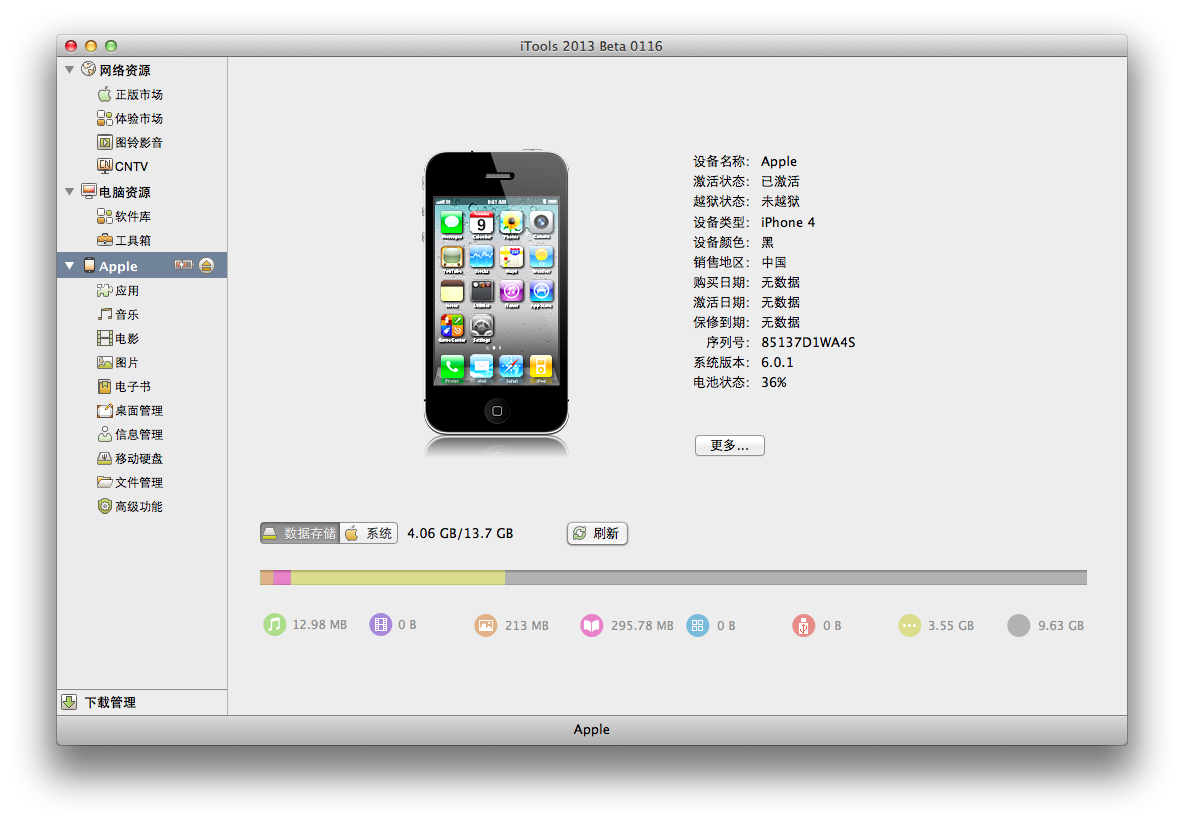Open 音乐 music note icon

click(x=104, y=314)
